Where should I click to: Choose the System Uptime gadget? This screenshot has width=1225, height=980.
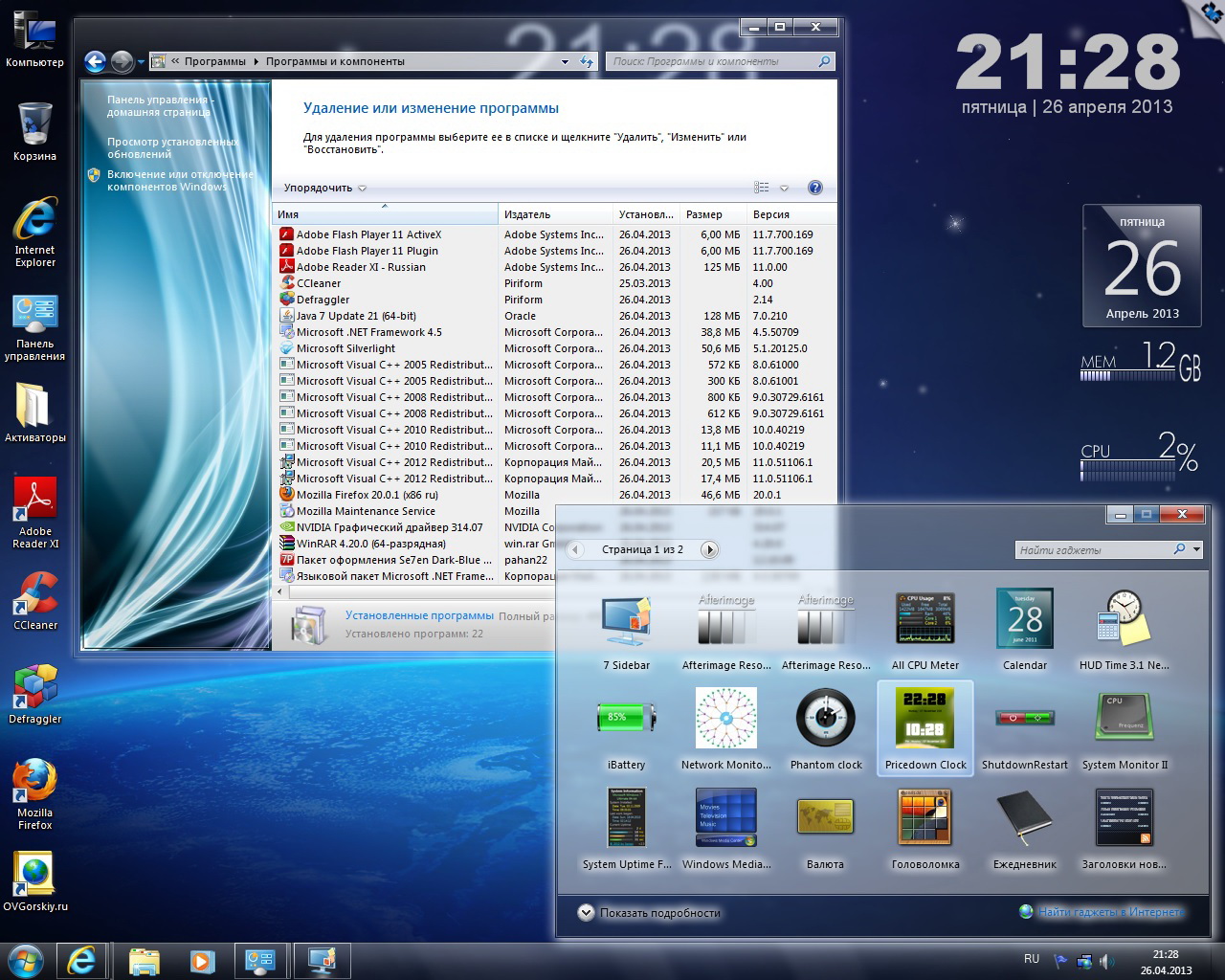click(627, 829)
